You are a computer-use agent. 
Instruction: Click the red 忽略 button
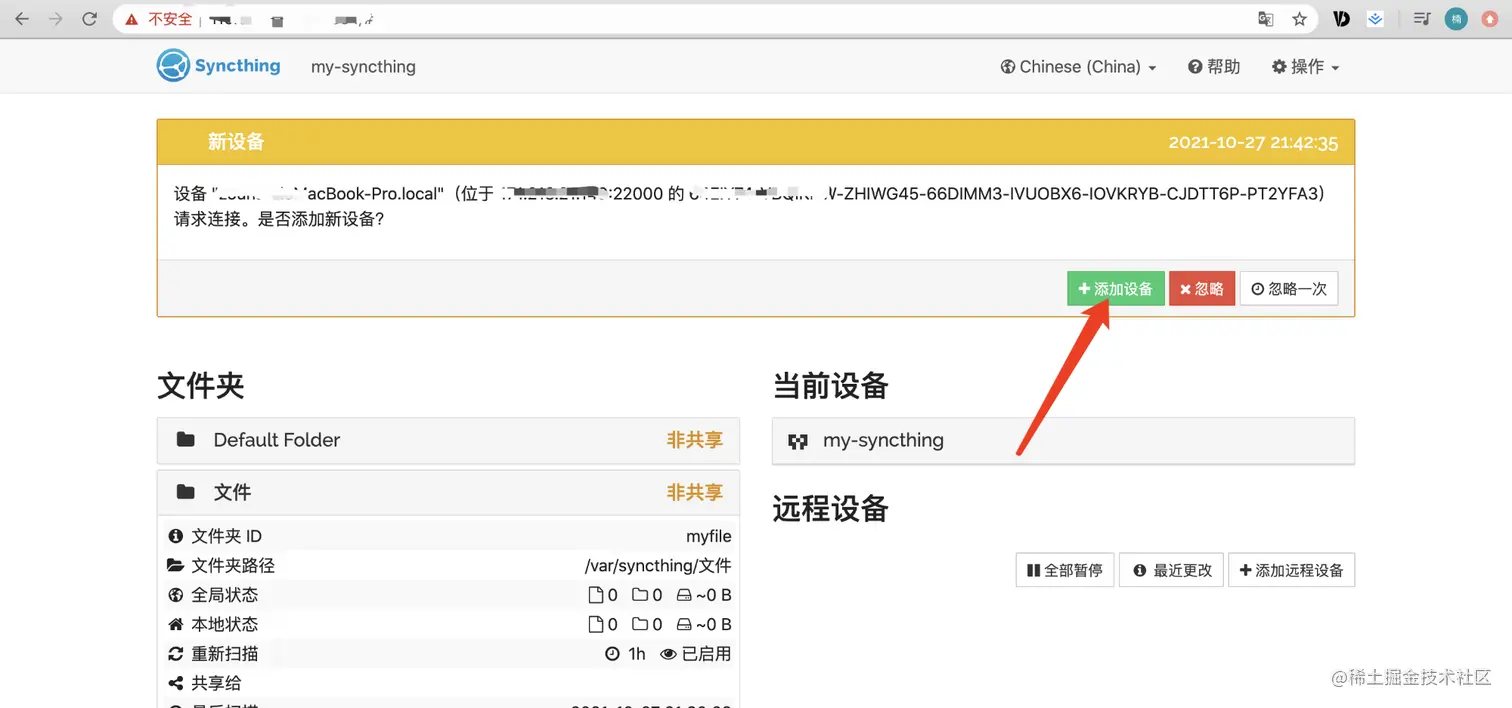[1202, 289]
